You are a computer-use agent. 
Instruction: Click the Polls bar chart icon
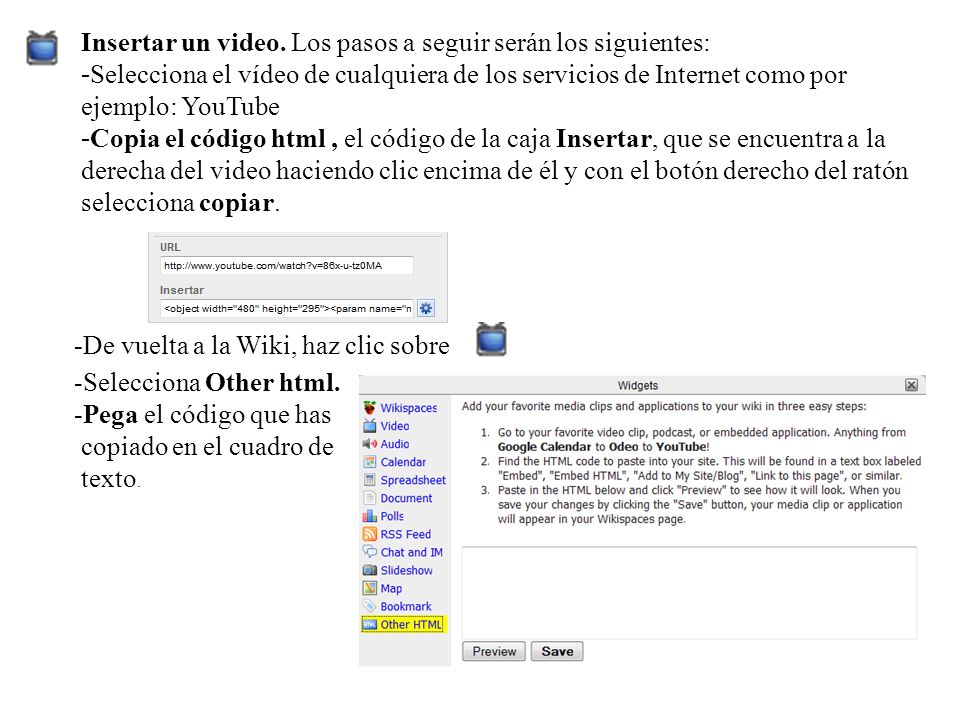[x=369, y=516]
